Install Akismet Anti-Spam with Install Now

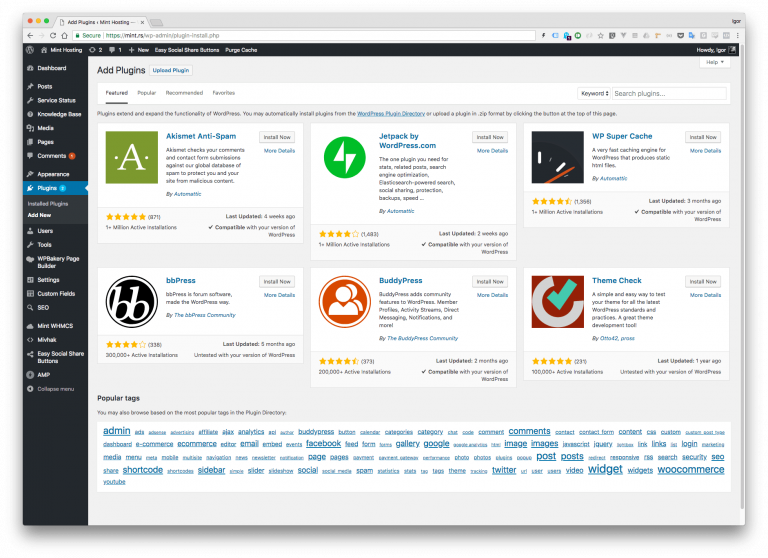(277, 137)
